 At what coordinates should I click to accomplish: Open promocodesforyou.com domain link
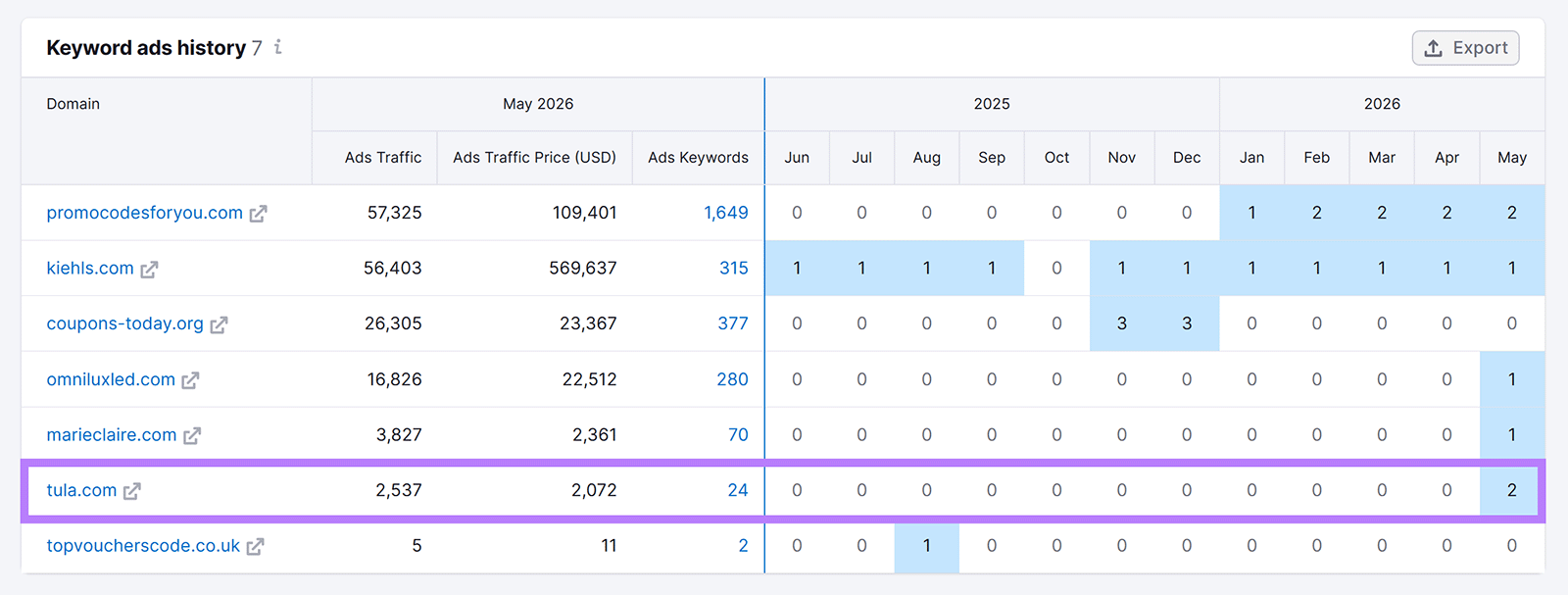pyautogui.click(x=144, y=213)
